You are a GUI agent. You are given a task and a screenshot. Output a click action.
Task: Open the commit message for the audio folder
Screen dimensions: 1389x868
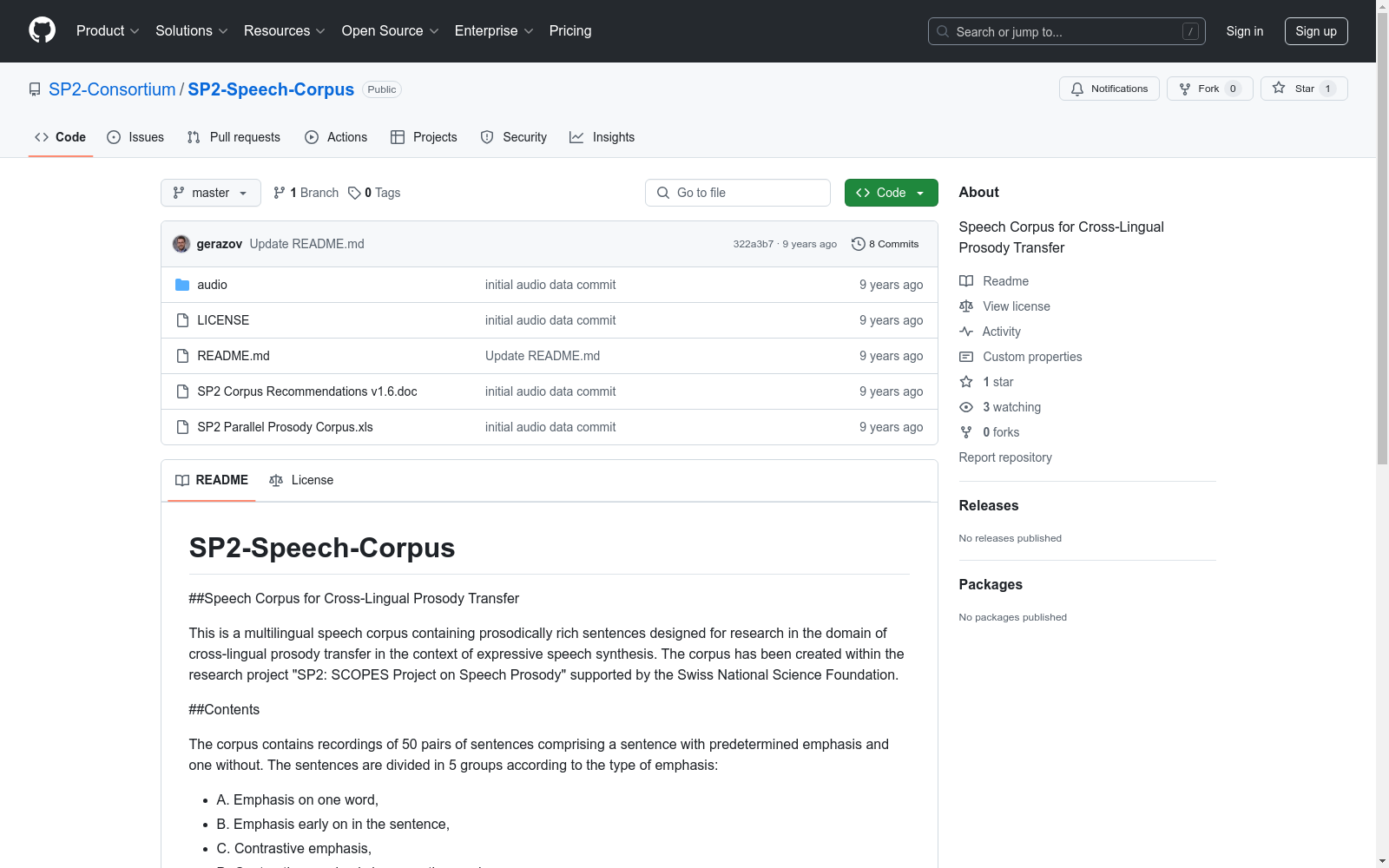pos(550,285)
